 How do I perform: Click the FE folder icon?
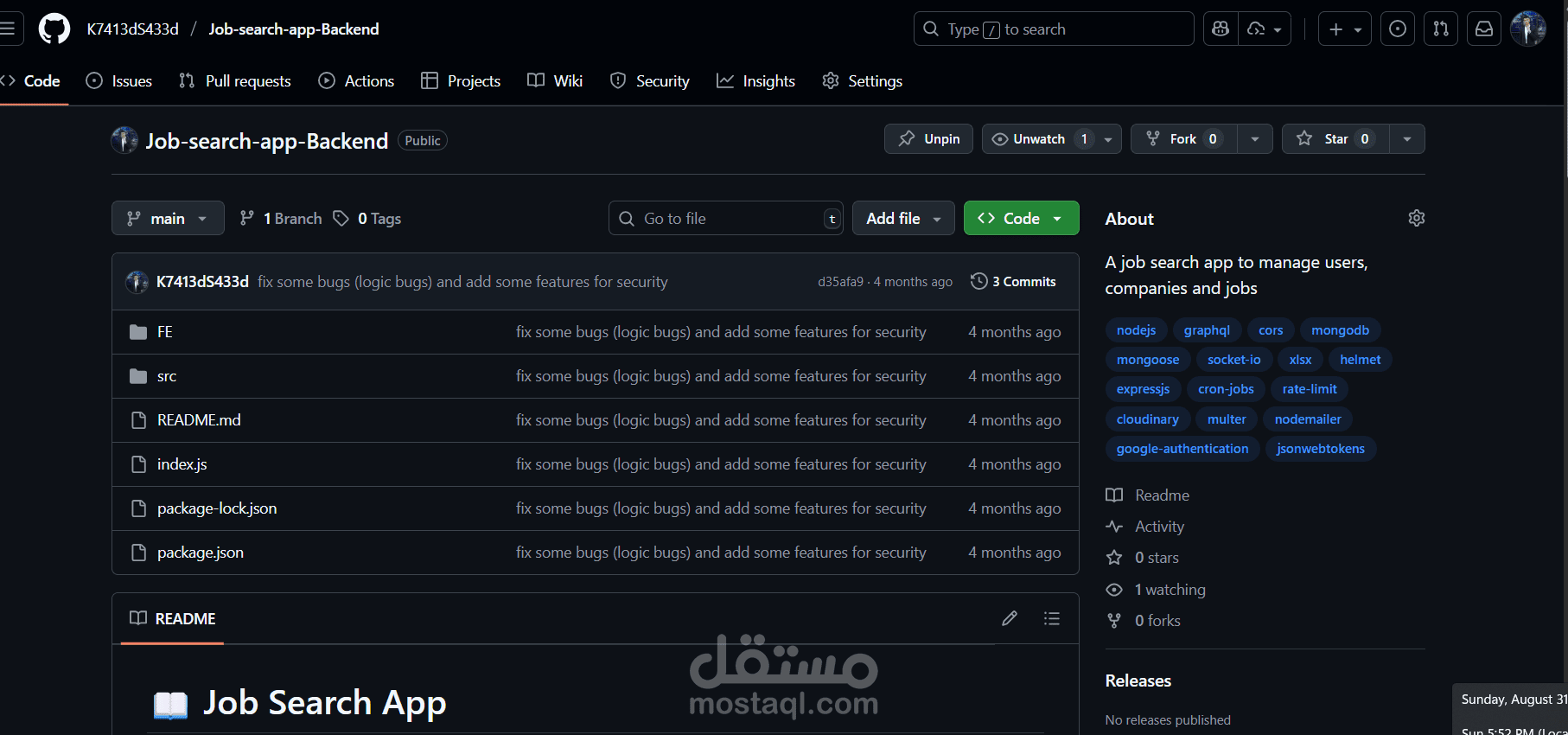click(138, 332)
